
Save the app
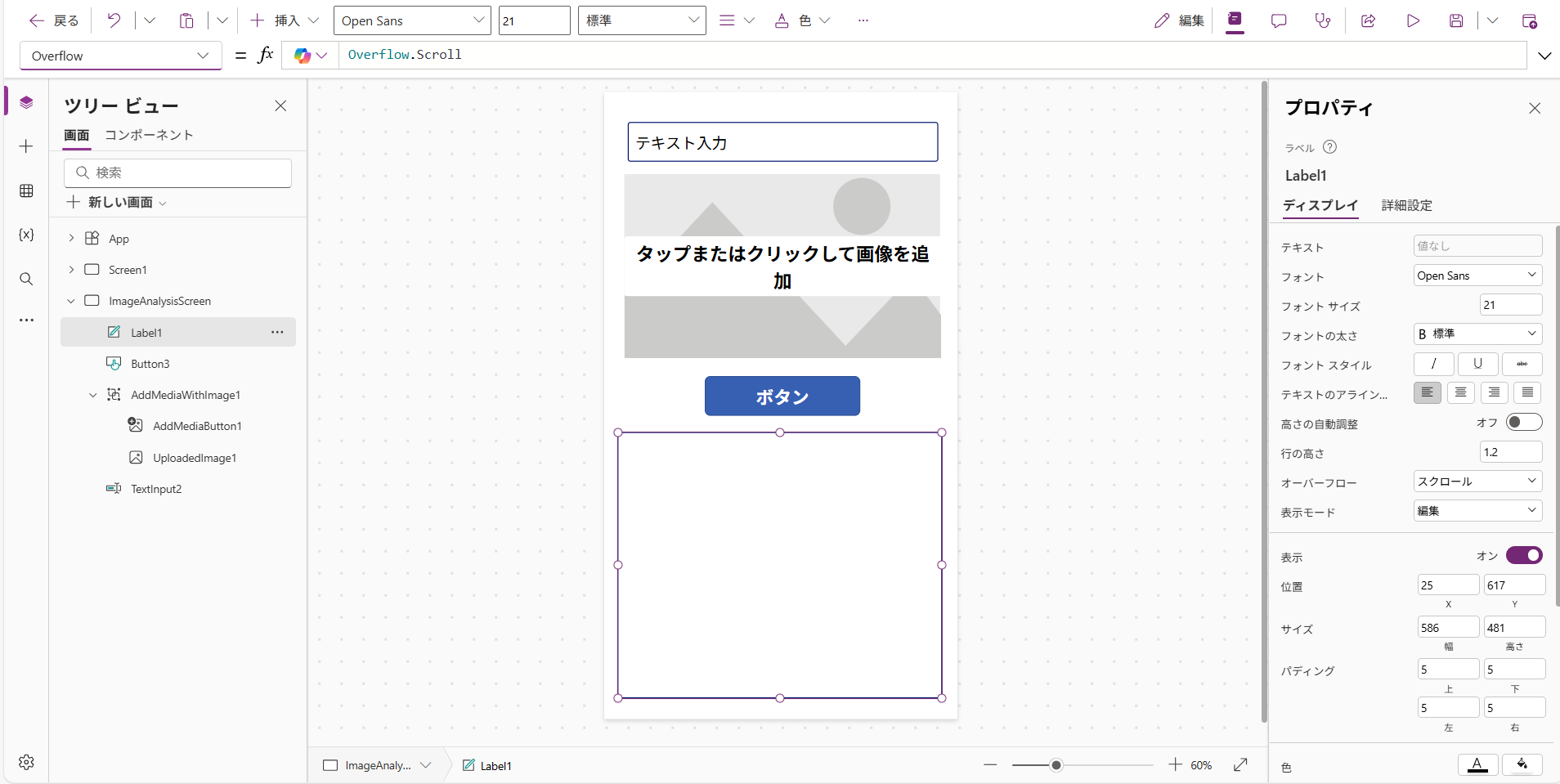pos(1457,20)
